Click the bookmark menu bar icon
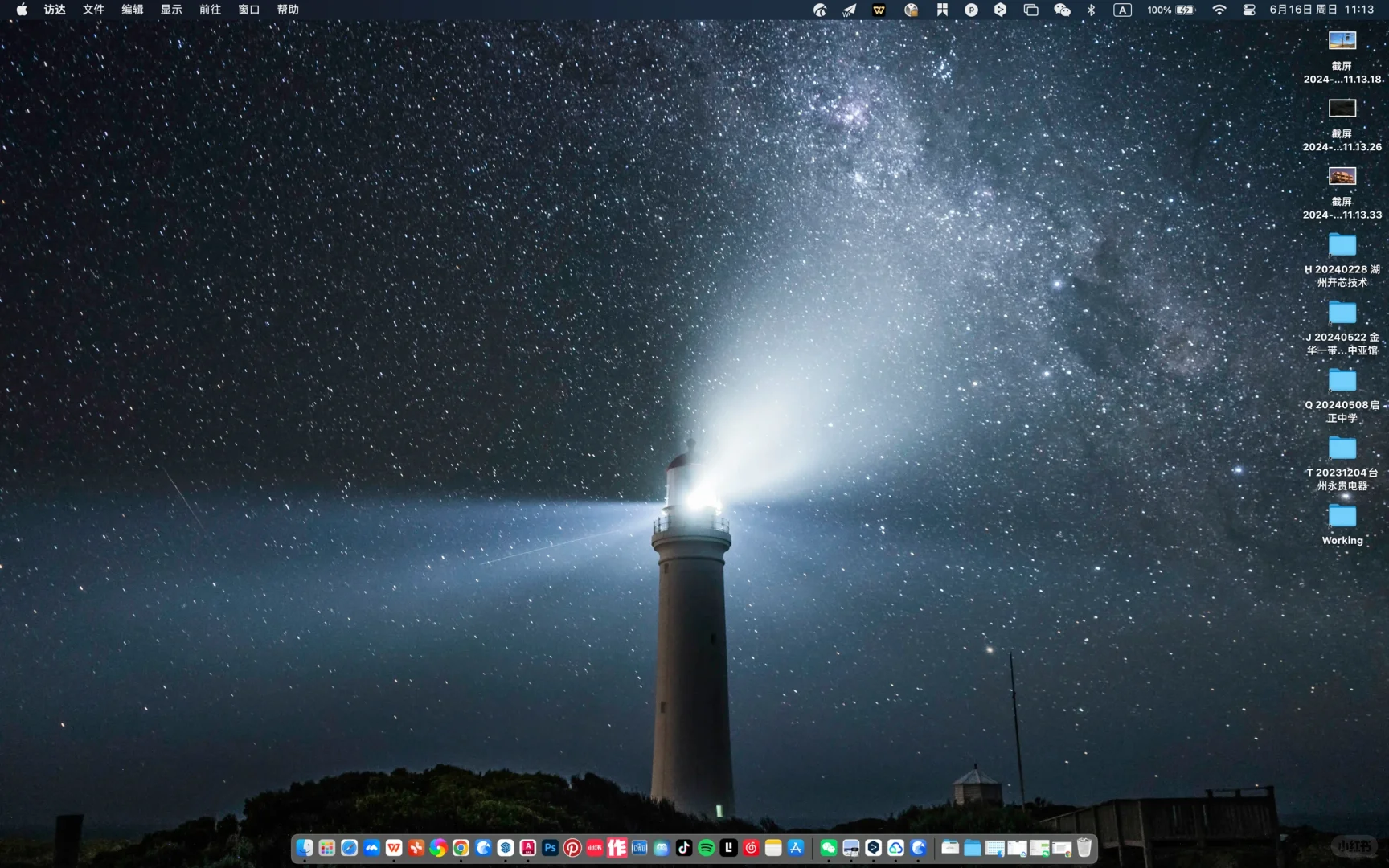1389x868 pixels. [x=942, y=10]
